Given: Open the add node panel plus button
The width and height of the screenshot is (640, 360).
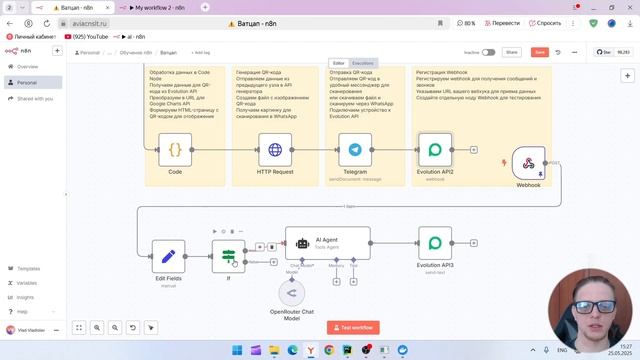Looking at the screenshot, I should point(627,76).
